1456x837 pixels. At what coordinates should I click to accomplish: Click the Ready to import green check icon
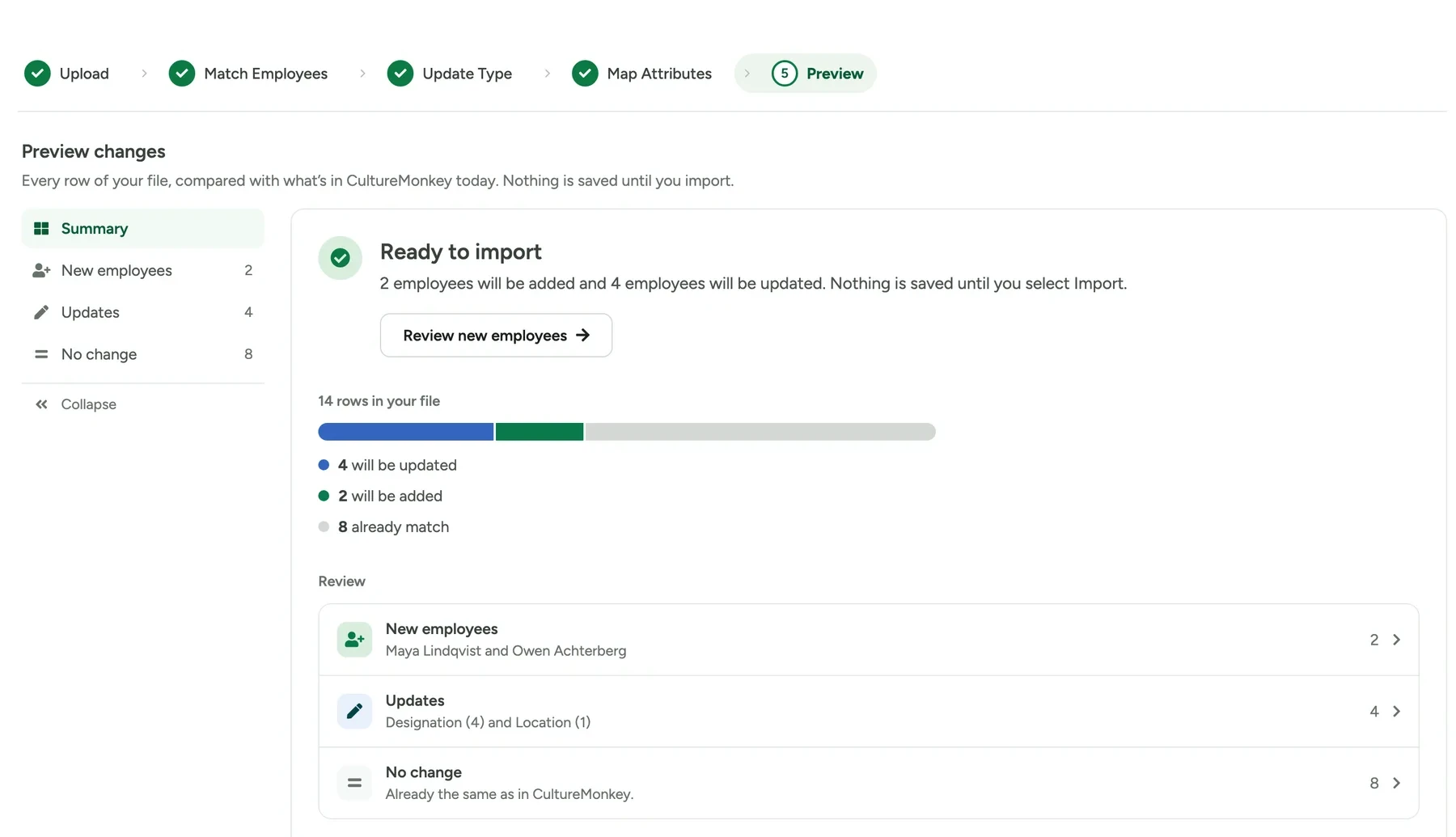click(x=341, y=258)
